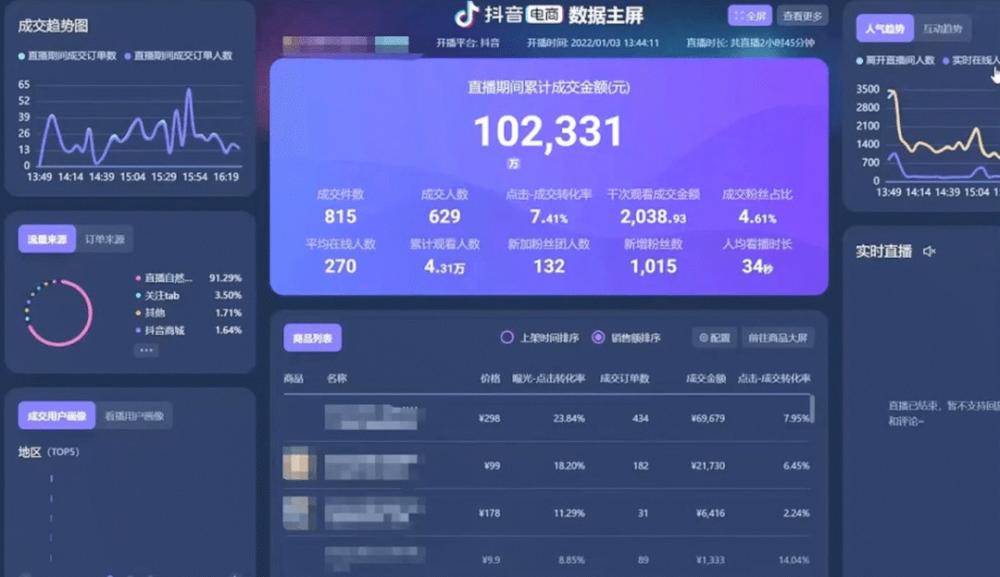
Task: Click the traffic source donut chart
Action: pos(59,313)
